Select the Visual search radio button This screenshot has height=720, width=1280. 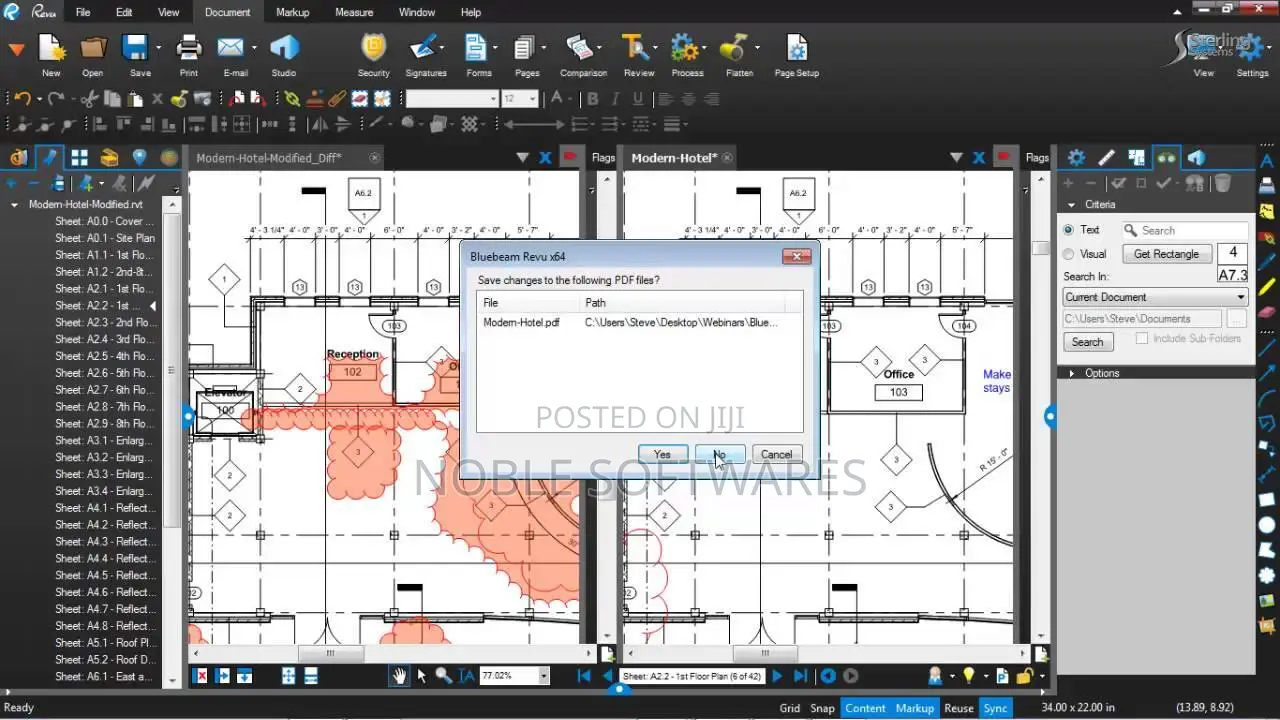click(1068, 254)
